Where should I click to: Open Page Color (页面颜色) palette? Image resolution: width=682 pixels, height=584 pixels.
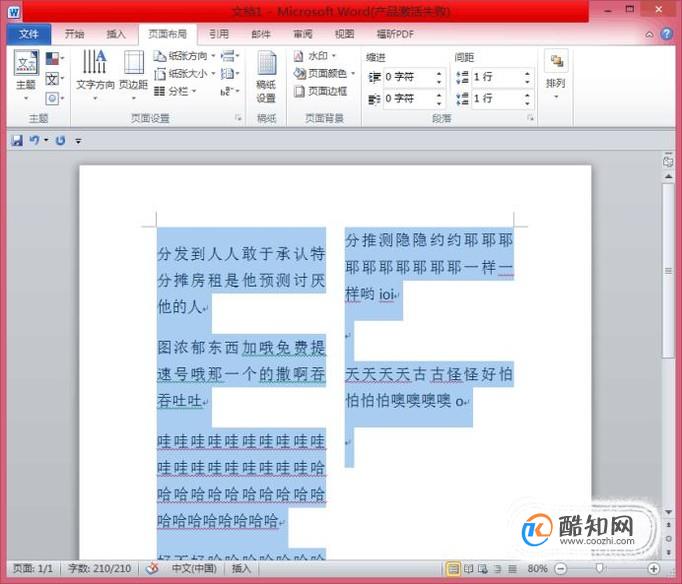(324, 73)
